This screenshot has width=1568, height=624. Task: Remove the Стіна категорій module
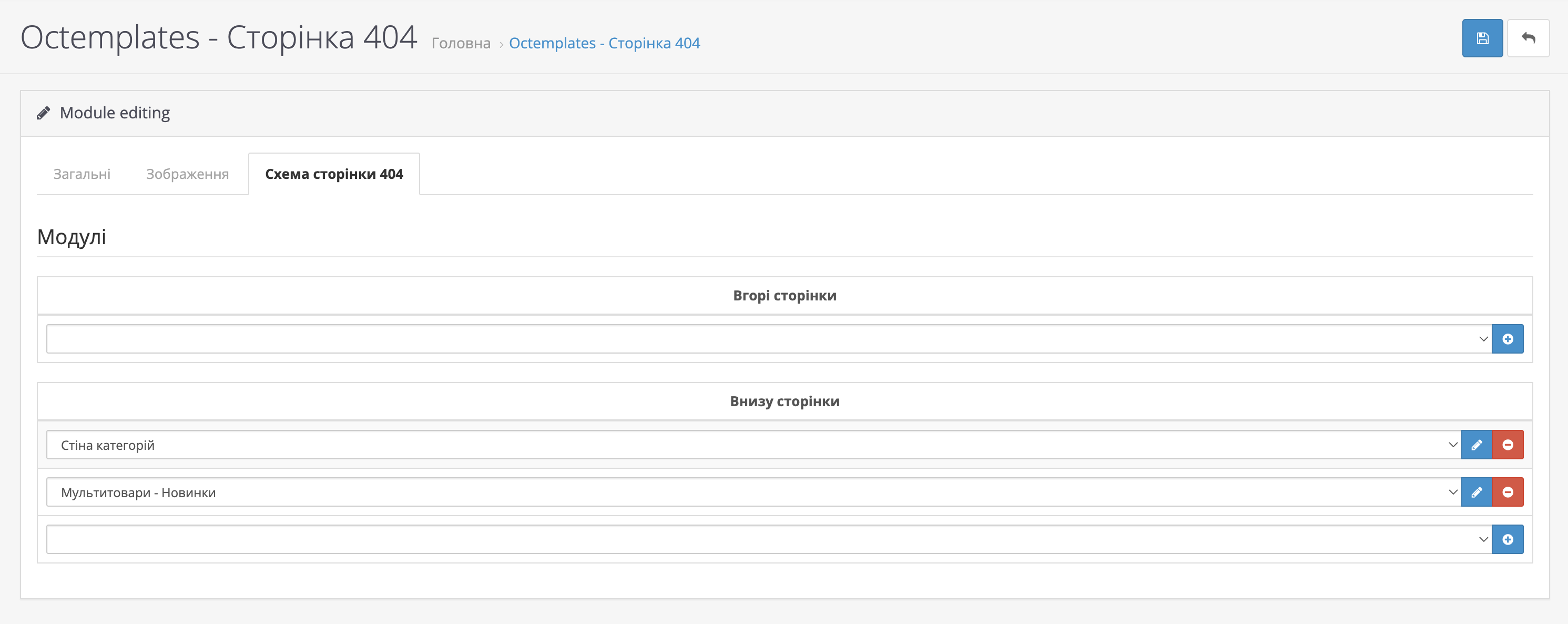[1507, 445]
